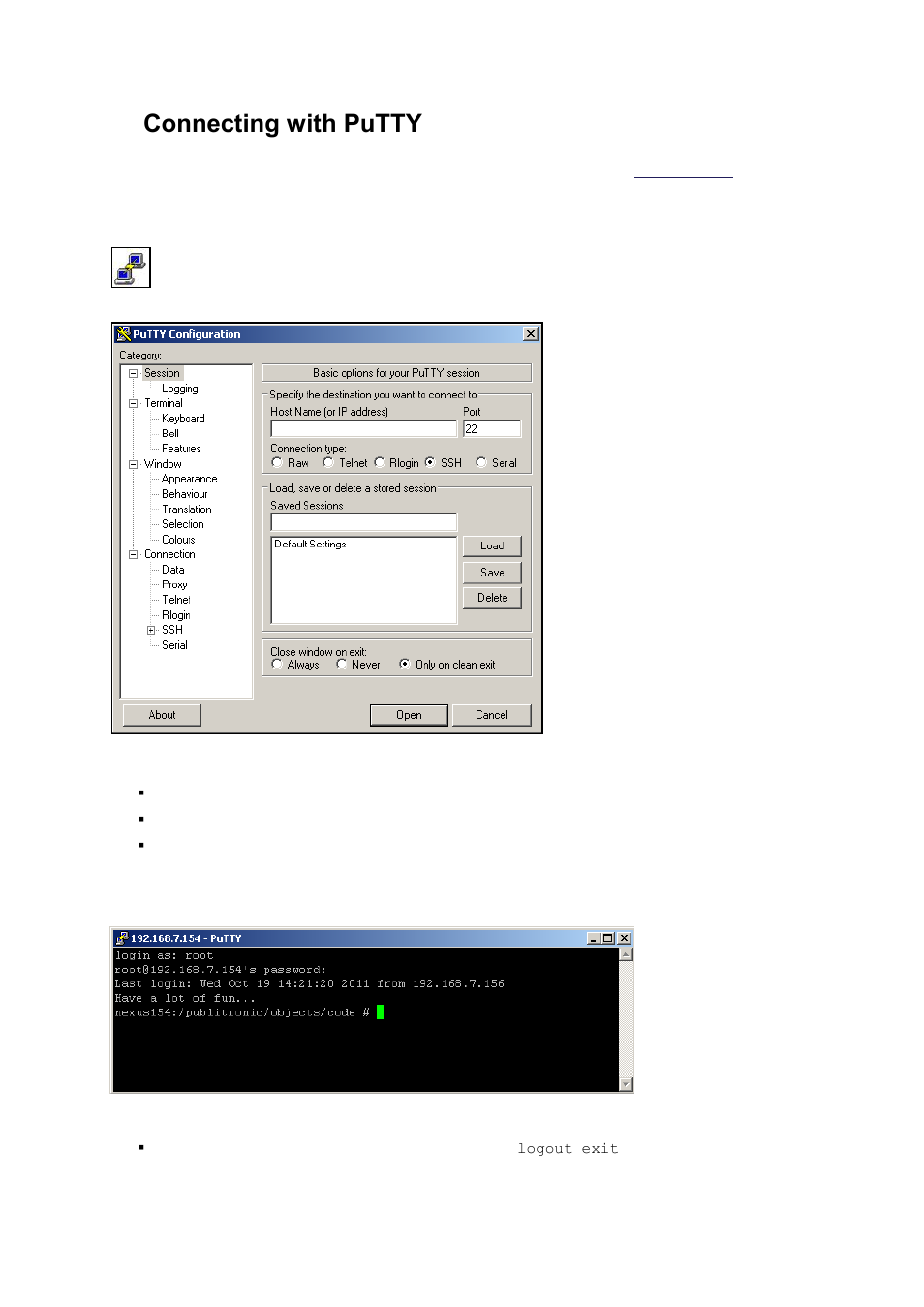Select Session category in the tree
Screen dimensions: 924x1307
(162, 373)
